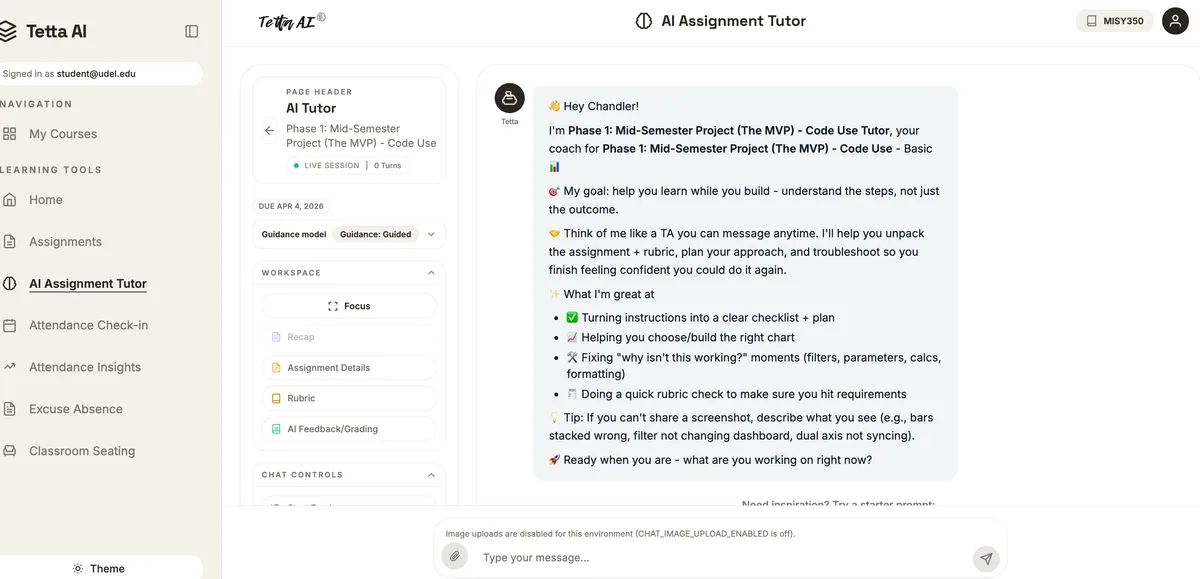Click the attachment paperclip icon
The height and width of the screenshot is (579, 1200).
pos(455,557)
